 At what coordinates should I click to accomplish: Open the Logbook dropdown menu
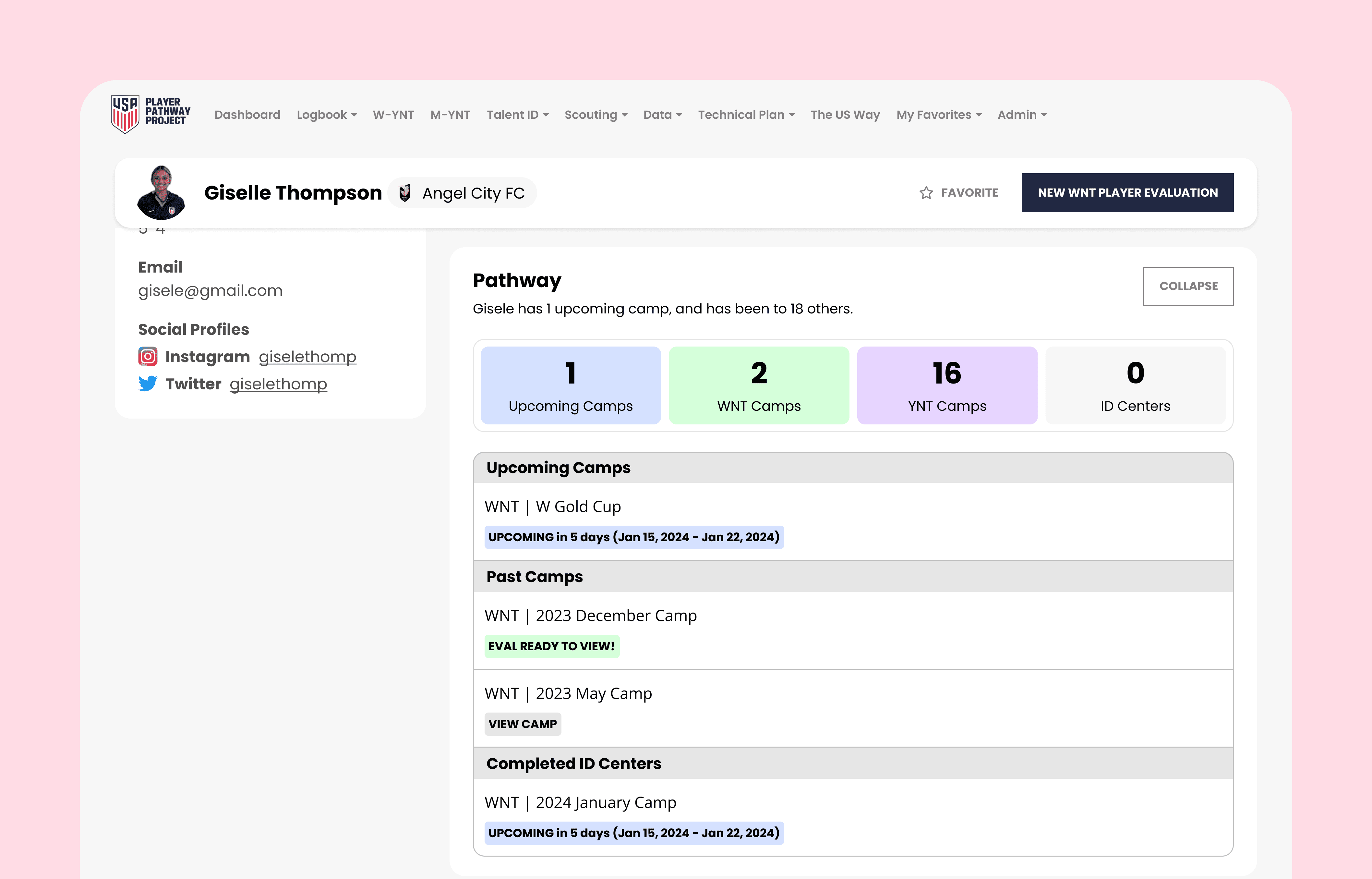[x=326, y=115]
